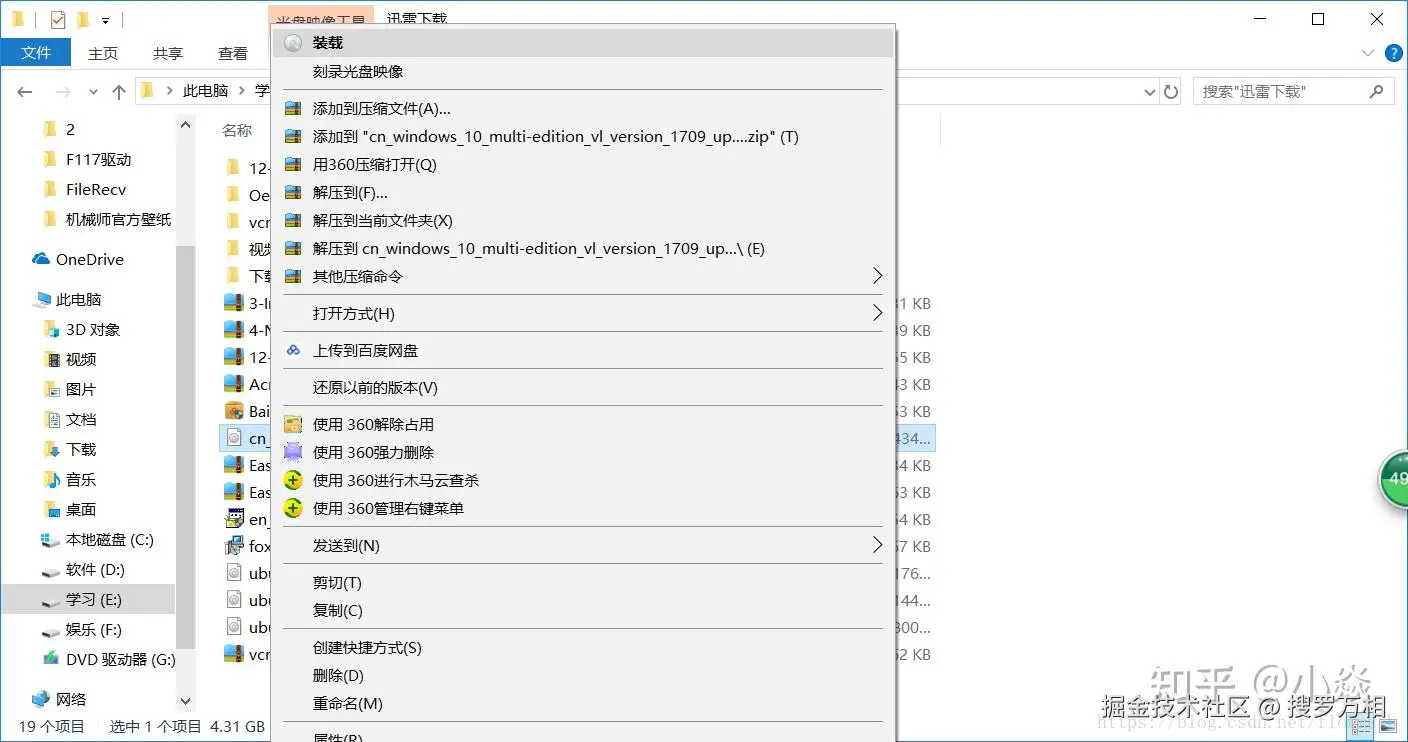Viewport: 1408px width, 742px height.
Task: Choose 使用 360解除占用
Action: point(584,425)
